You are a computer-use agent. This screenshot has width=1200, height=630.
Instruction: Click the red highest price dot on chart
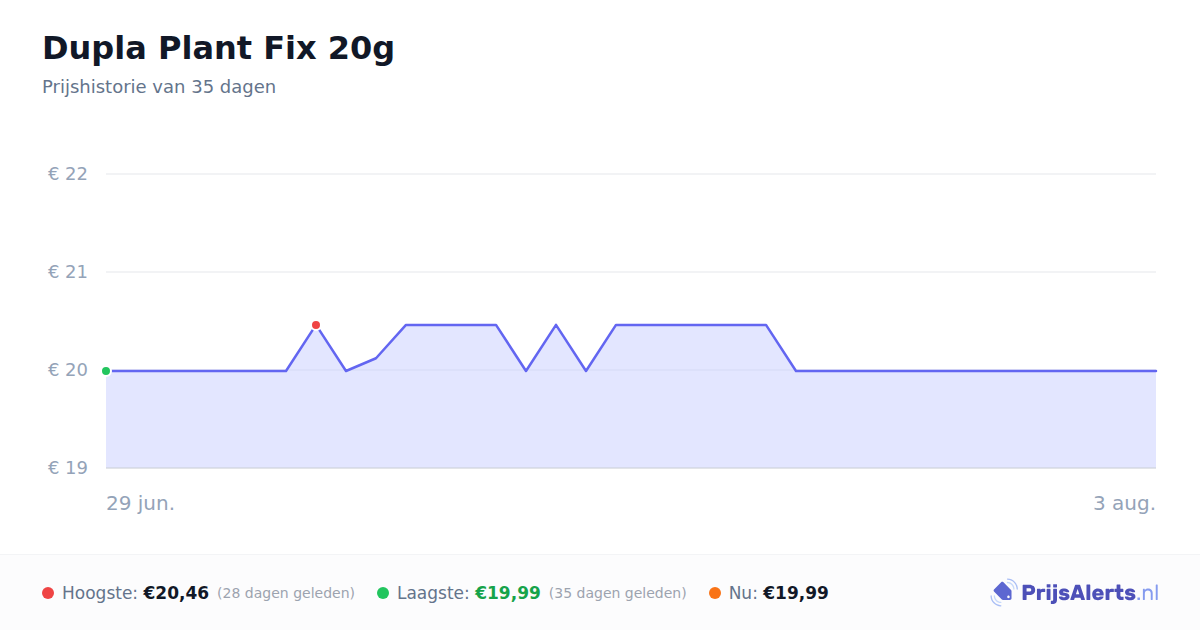(x=316, y=325)
